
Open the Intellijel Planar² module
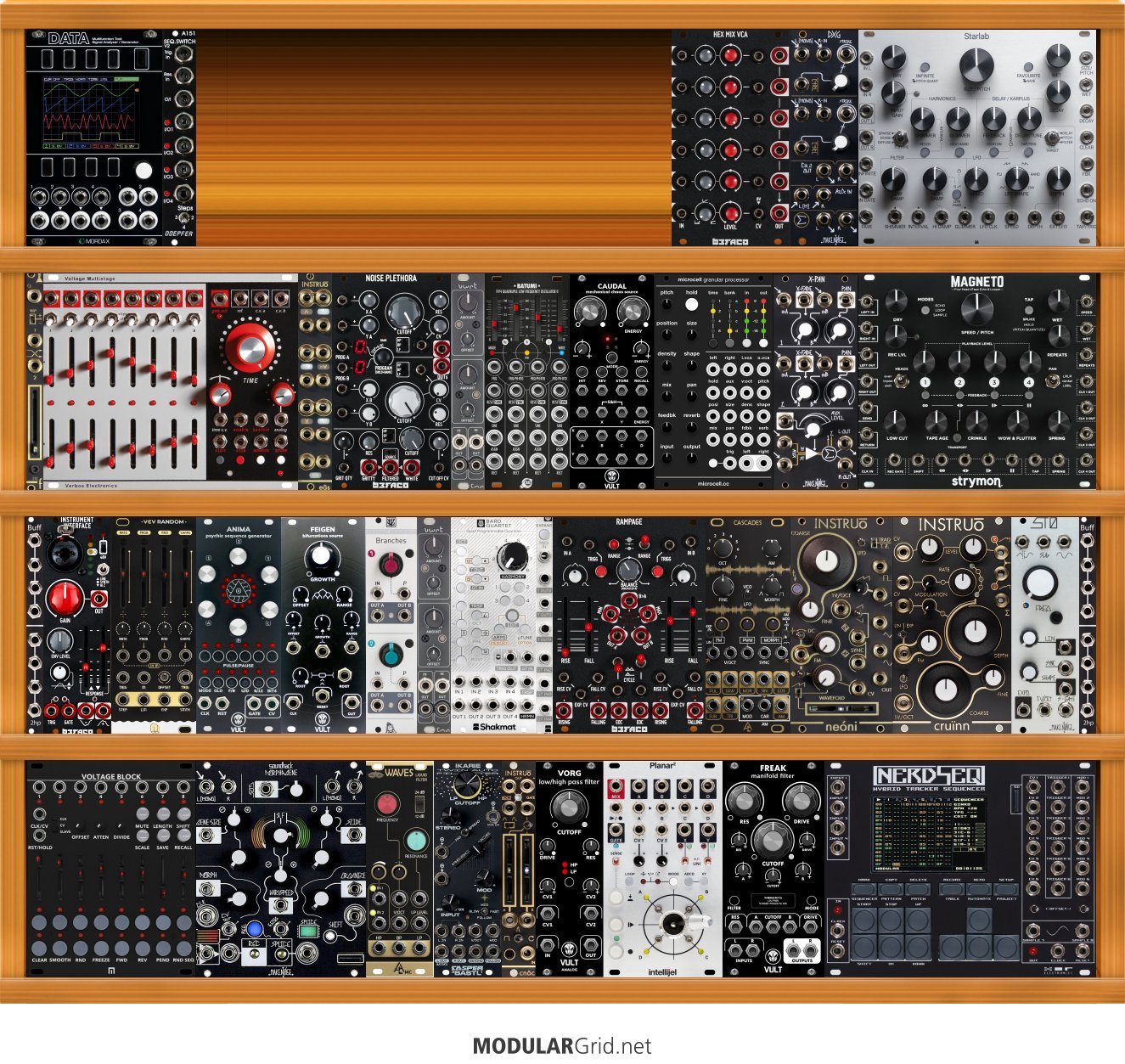point(663,869)
